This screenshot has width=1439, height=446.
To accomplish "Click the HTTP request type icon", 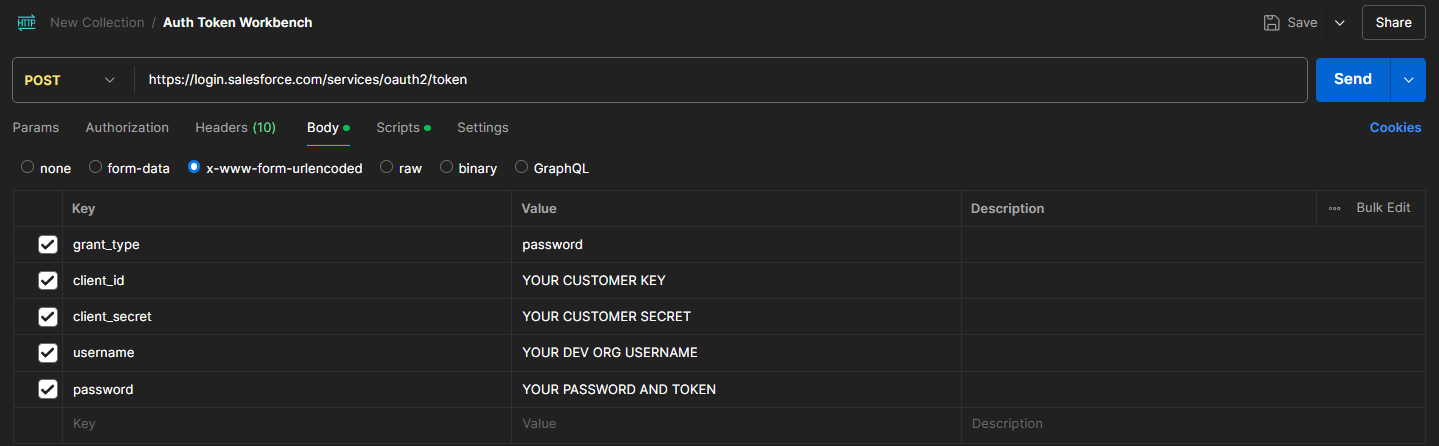I will pos(27,22).
